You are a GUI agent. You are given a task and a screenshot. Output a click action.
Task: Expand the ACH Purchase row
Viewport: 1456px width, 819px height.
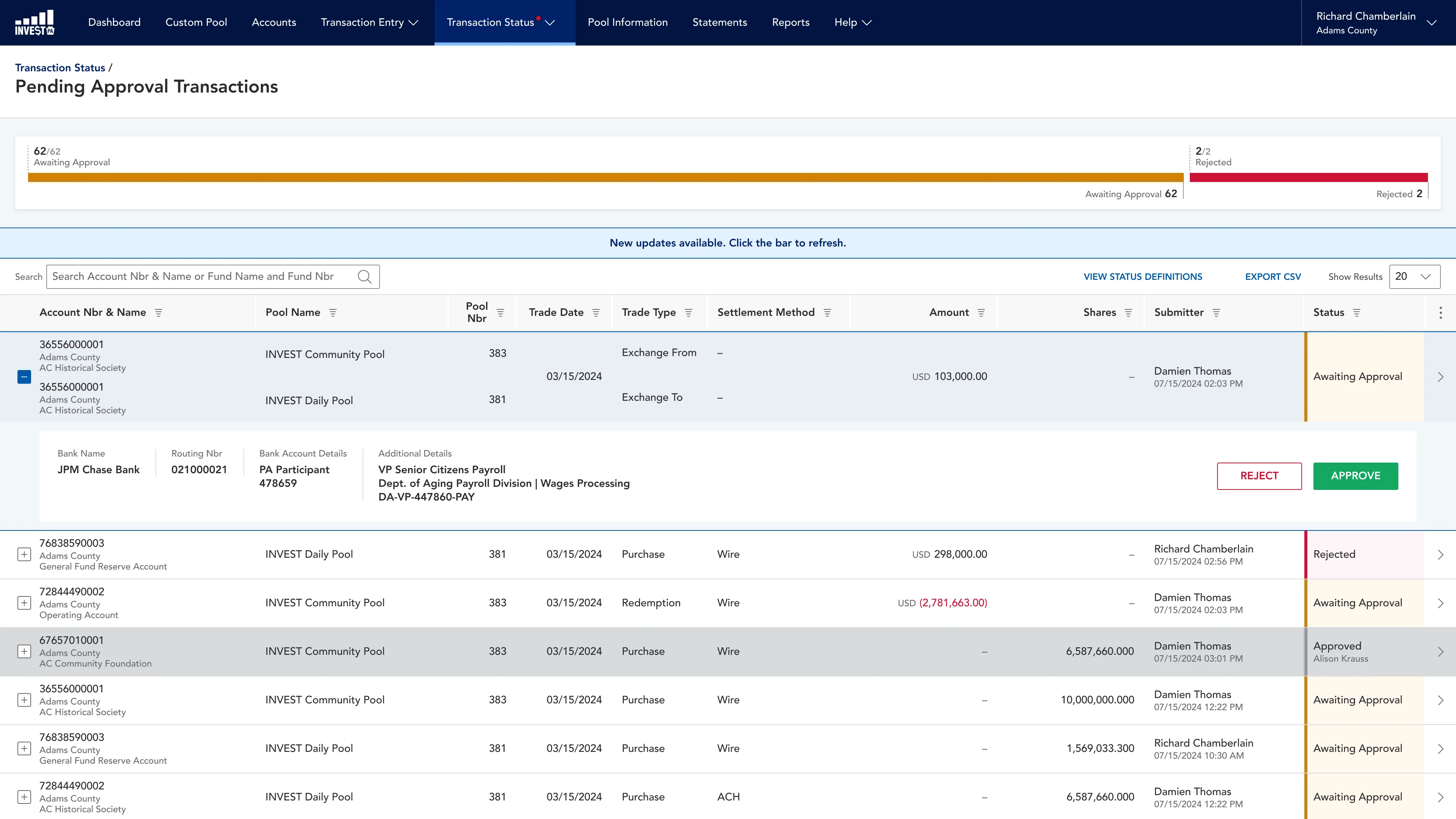pos(24,797)
